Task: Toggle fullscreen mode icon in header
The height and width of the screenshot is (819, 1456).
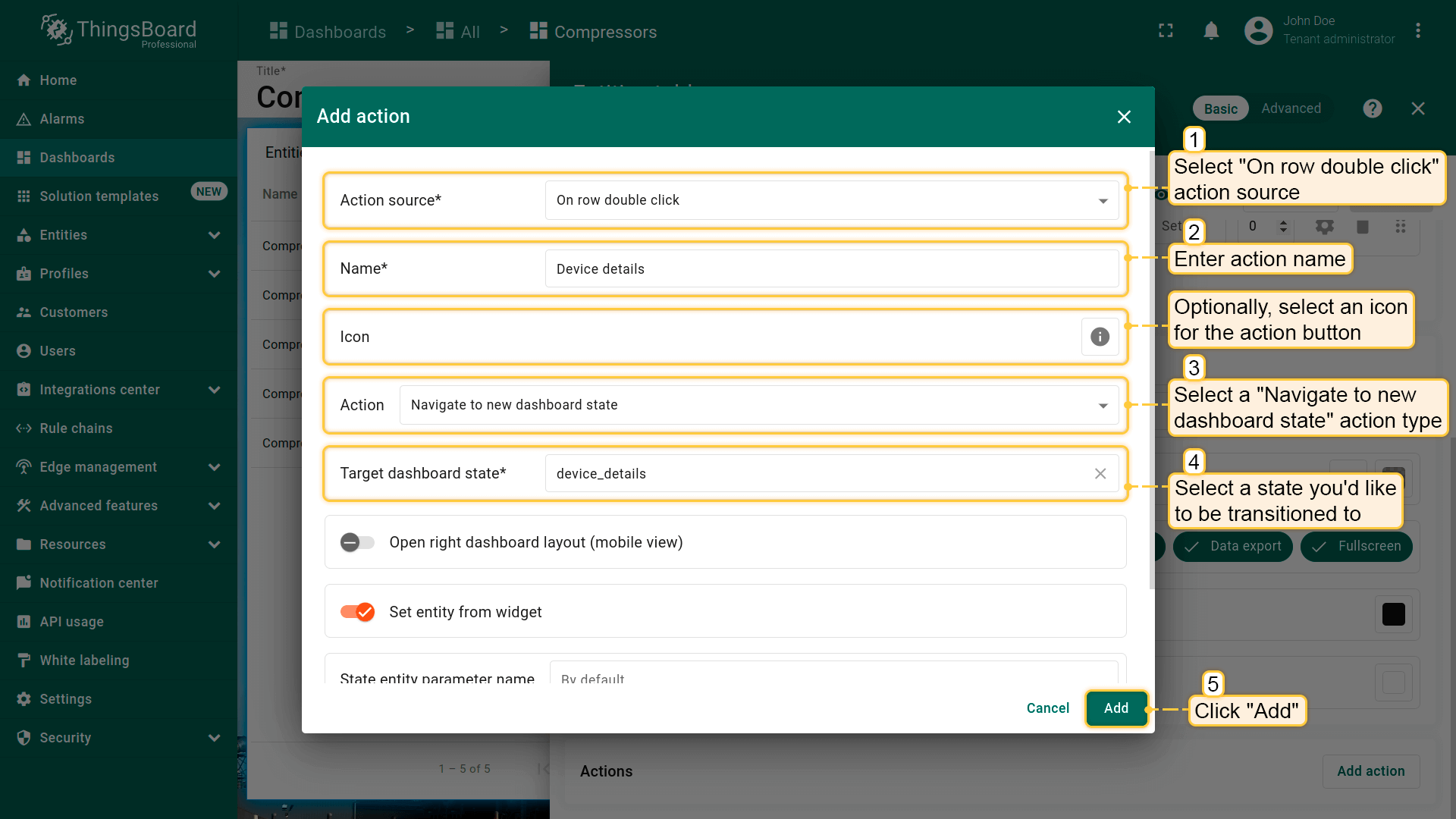Action: tap(1166, 31)
